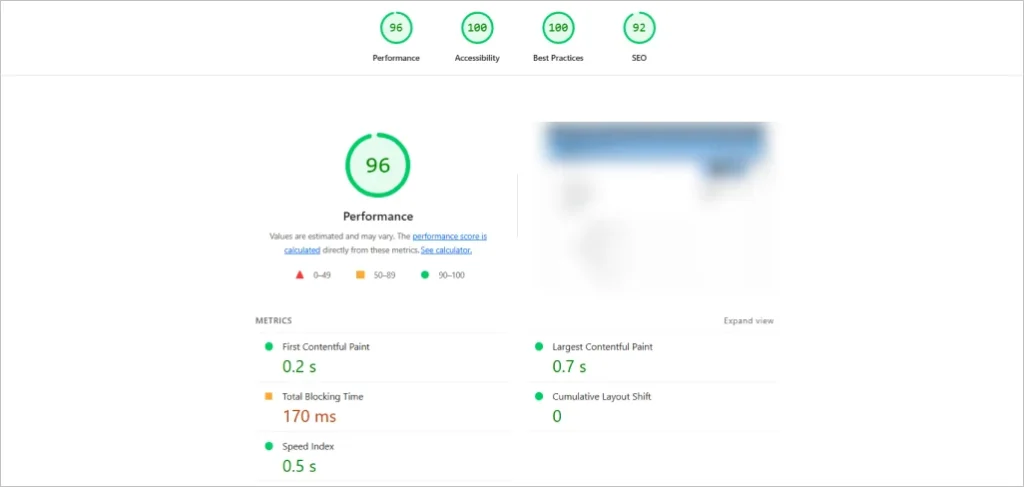Image resolution: width=1024 pixels, height=487 pixels.
Task: Click the bold Performance heading under large gauge
Action: (x=378, y=216)
